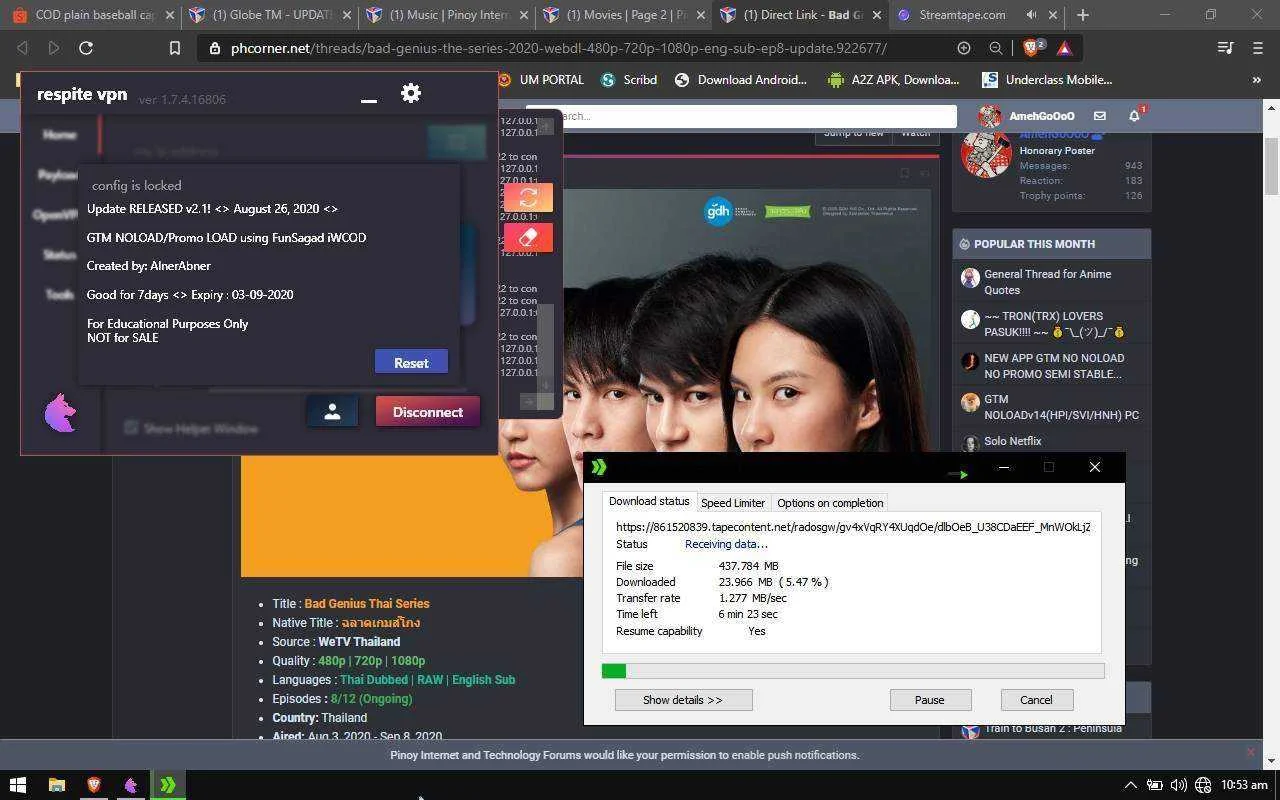Open Download Android bookmark
This screenshot has width=1280, height=800.
click(741, 80)
